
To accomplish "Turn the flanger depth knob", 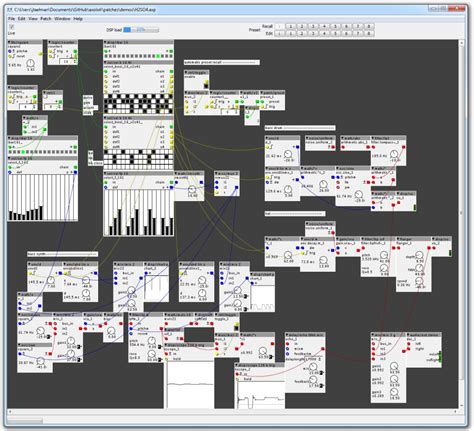I will (419, 256).
